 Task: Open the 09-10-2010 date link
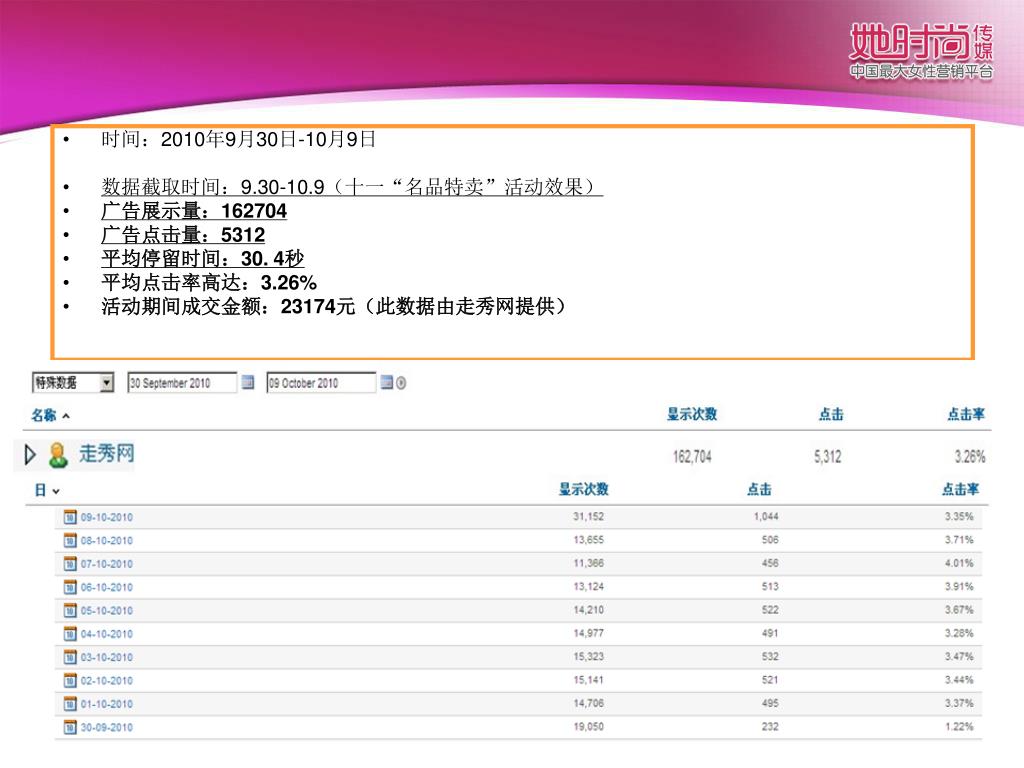click(x=106, y=517)
